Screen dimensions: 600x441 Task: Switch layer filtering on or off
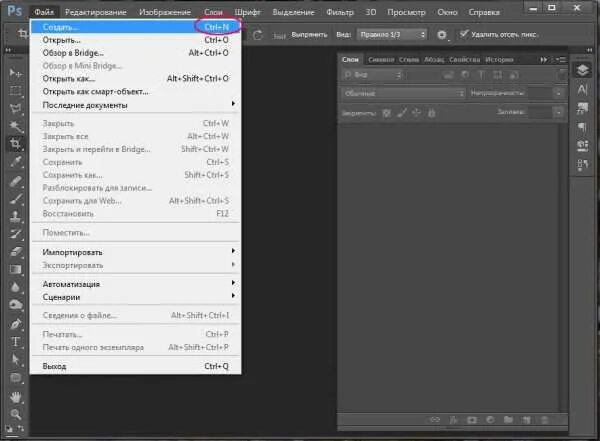click(x=562, y=75)
